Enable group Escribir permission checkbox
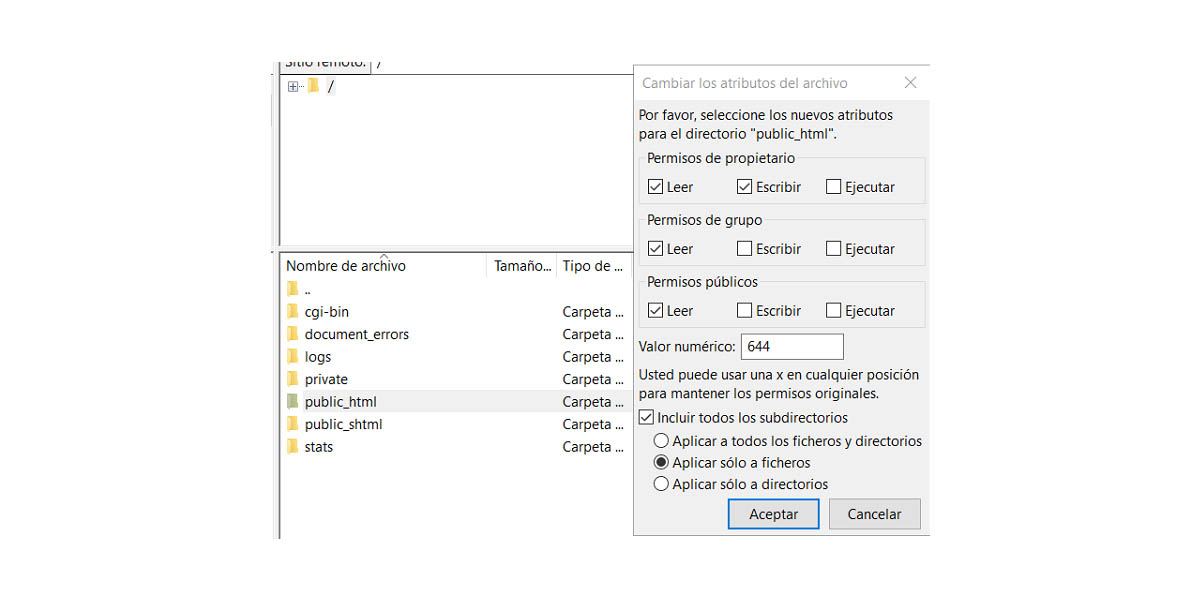 (744, 249)
